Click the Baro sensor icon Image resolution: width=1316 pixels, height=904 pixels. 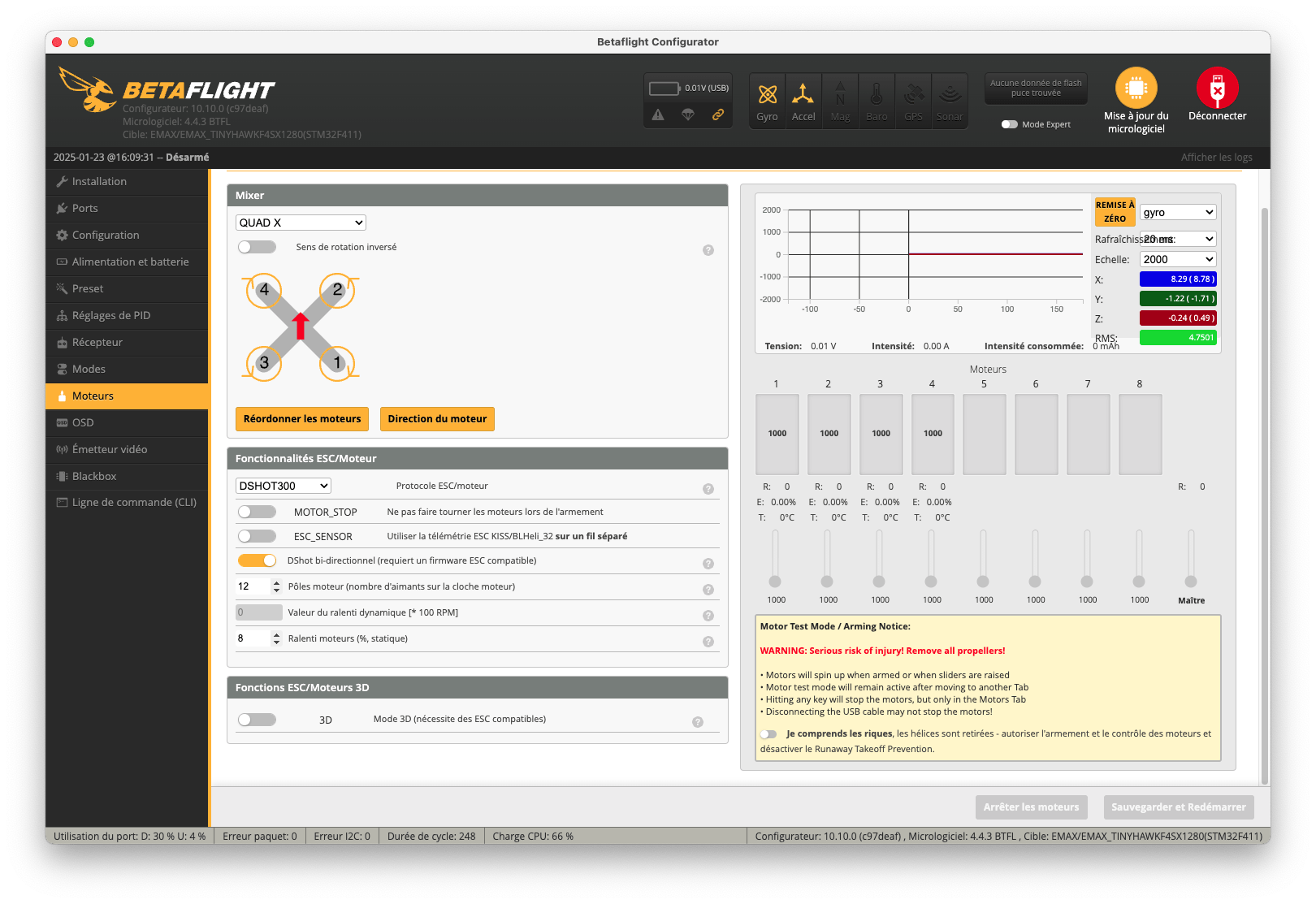(877, 101)
